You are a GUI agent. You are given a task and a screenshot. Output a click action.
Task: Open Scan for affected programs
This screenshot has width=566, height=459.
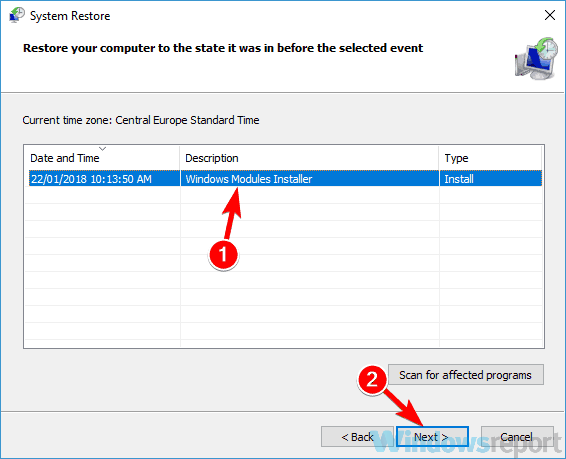466,375
